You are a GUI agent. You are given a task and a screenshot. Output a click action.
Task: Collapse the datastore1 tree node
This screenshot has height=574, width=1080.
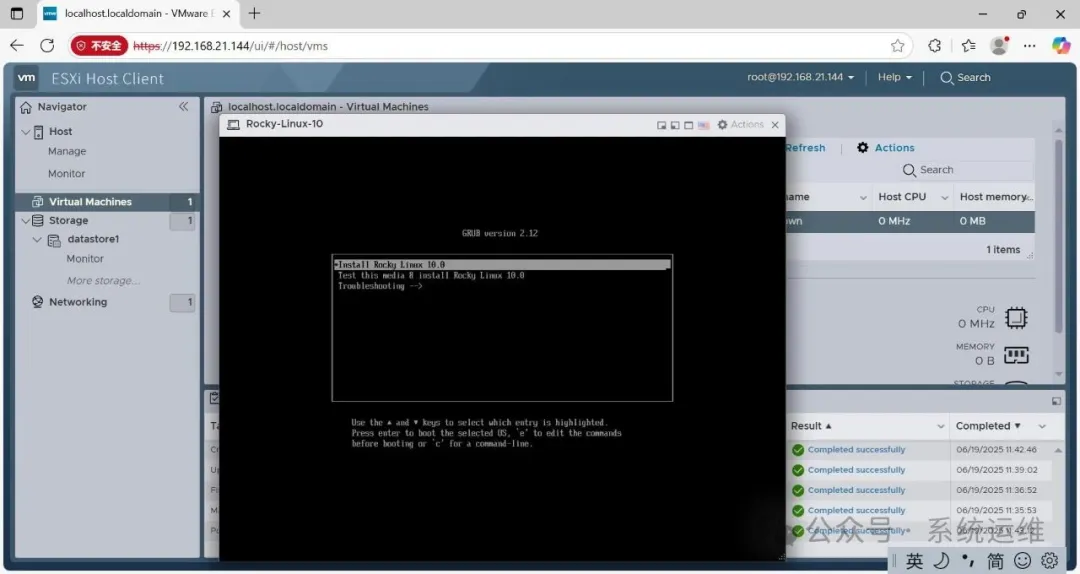(x=37, y=239)
